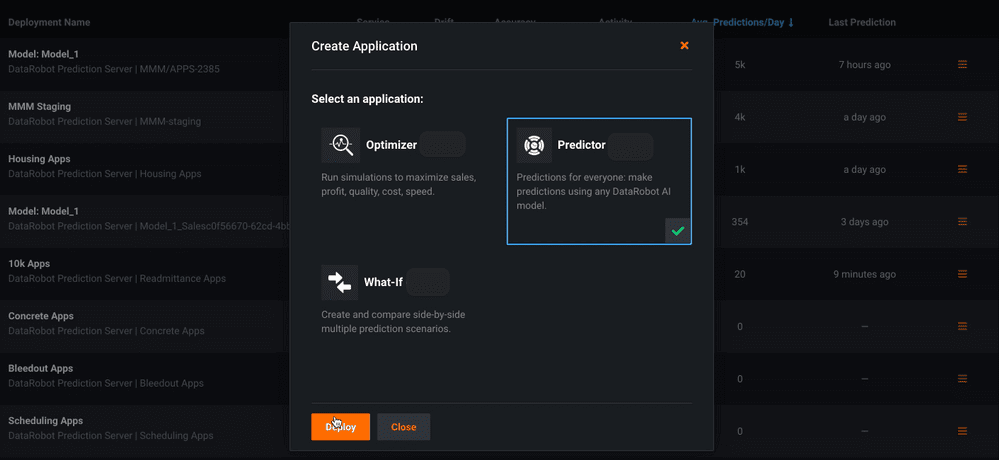Click the 5k predictions per day value
The width and height of the screenshot is (999, 460).
coord(740,65)
